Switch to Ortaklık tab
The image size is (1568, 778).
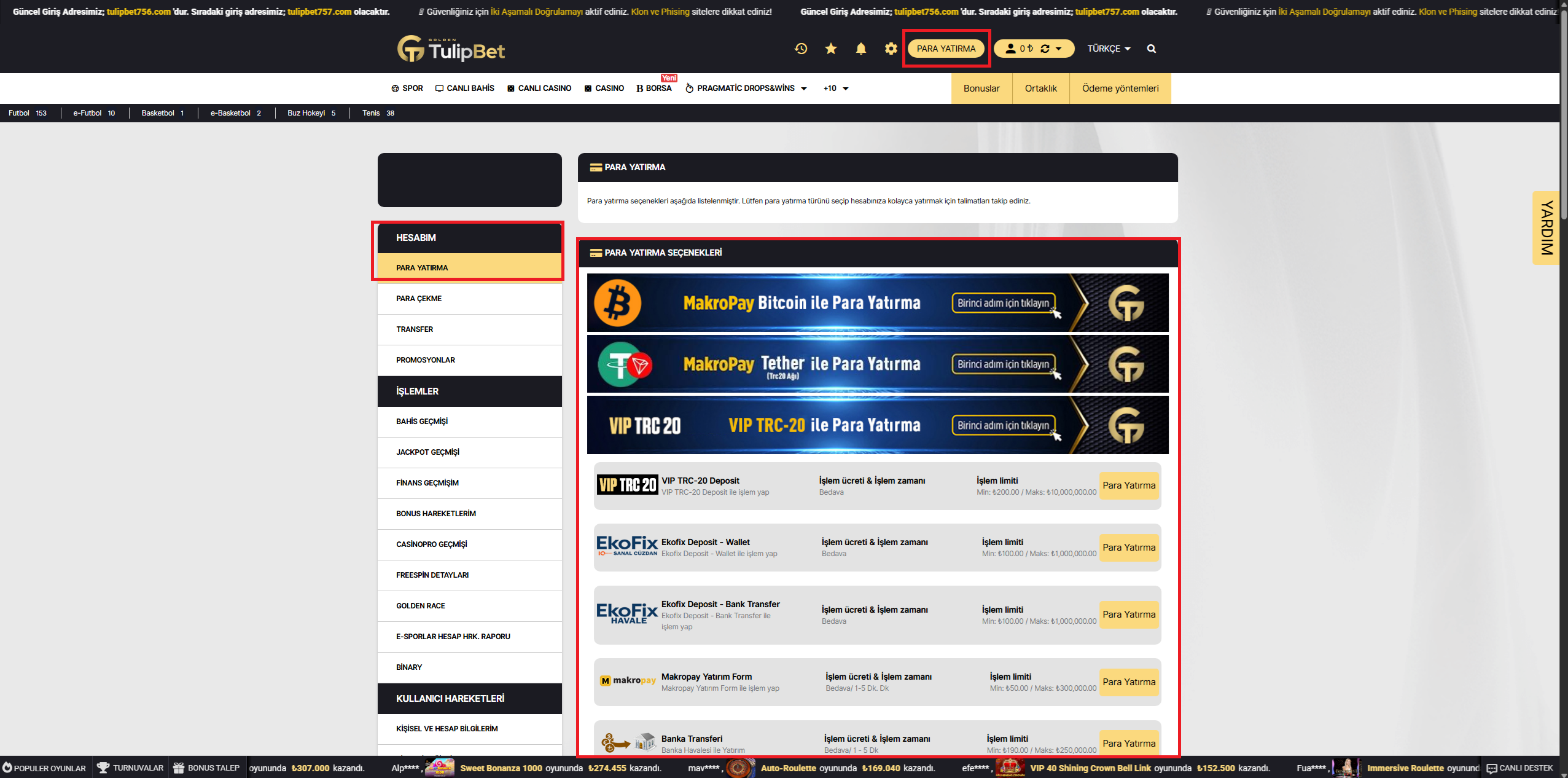pos(1040,88)
